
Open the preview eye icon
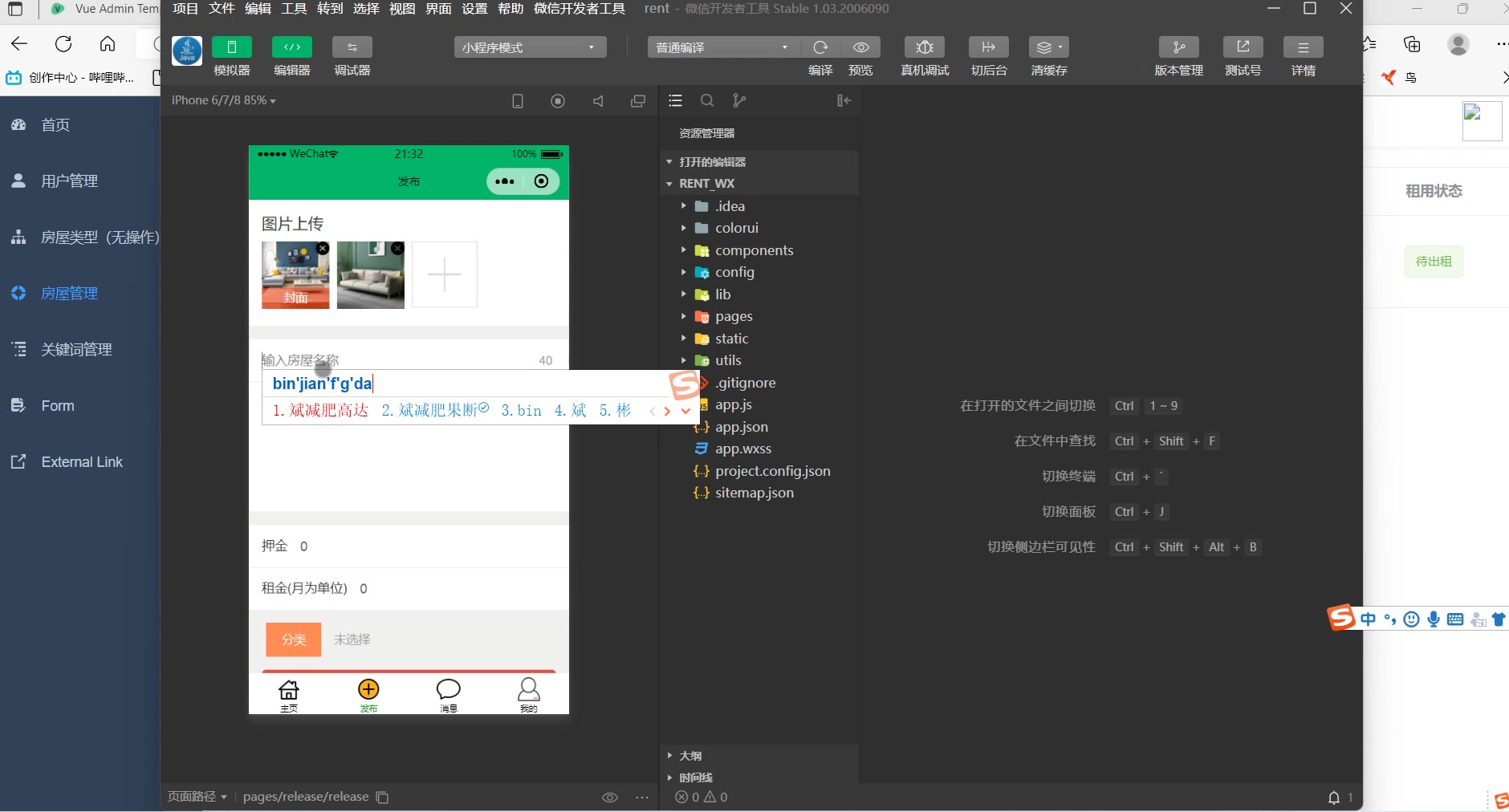(860, 47)
